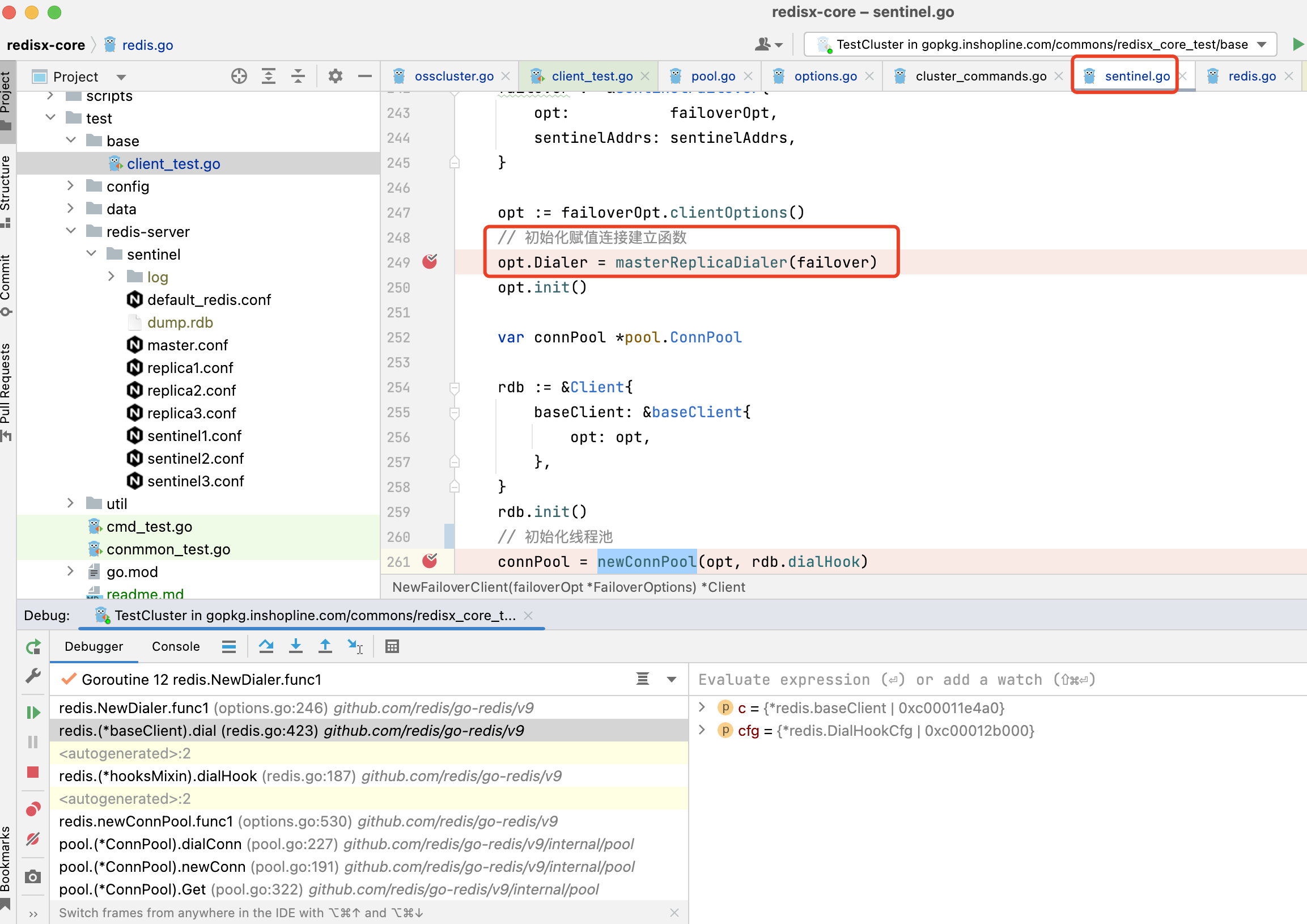
Task: Open the Goroutine selector dropdown arrow
Action: tap(672, 679)
